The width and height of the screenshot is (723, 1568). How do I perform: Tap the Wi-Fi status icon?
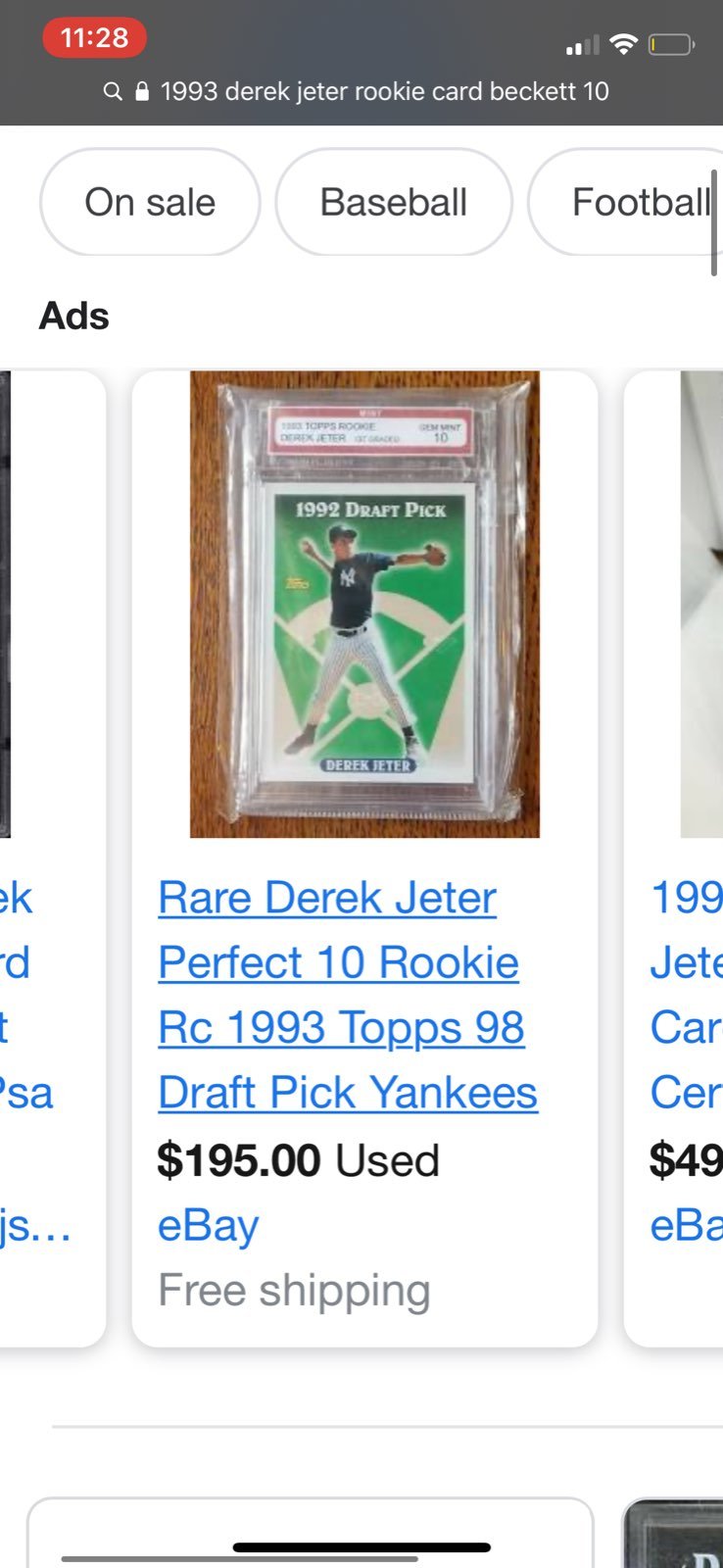point(623,43)
